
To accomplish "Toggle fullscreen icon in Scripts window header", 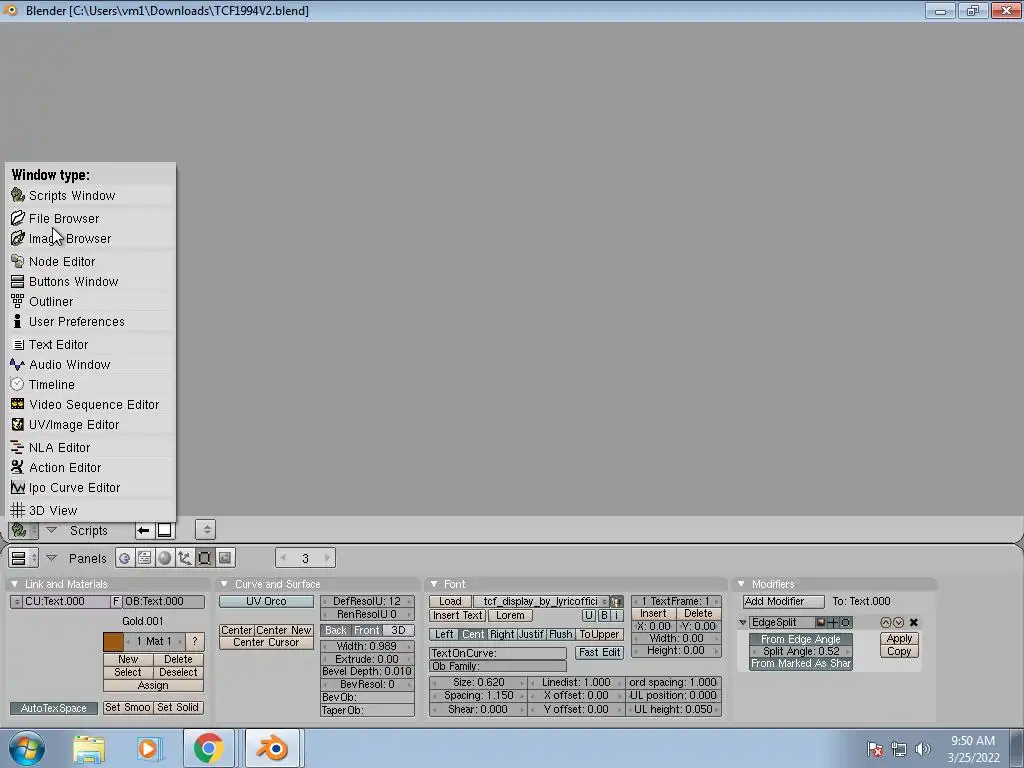I will coord(165,530).
